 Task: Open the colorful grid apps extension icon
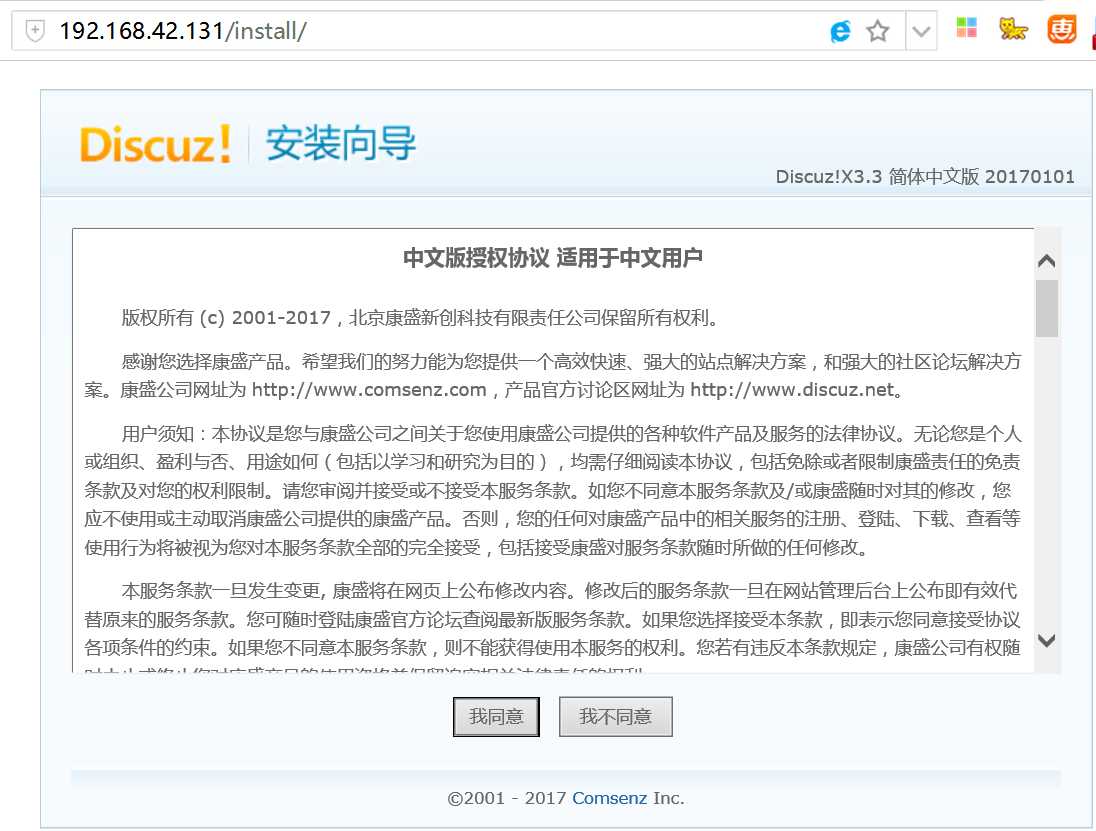[966, 28]
